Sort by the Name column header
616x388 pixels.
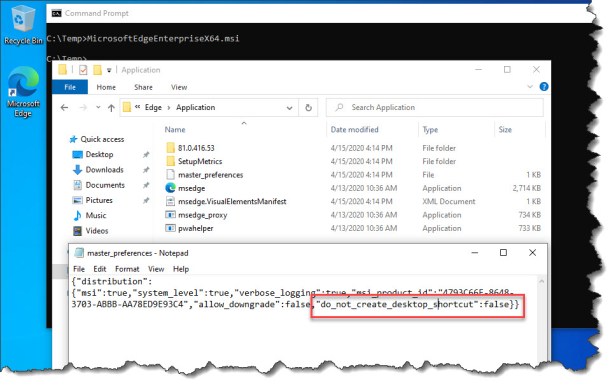pos(175,130)
